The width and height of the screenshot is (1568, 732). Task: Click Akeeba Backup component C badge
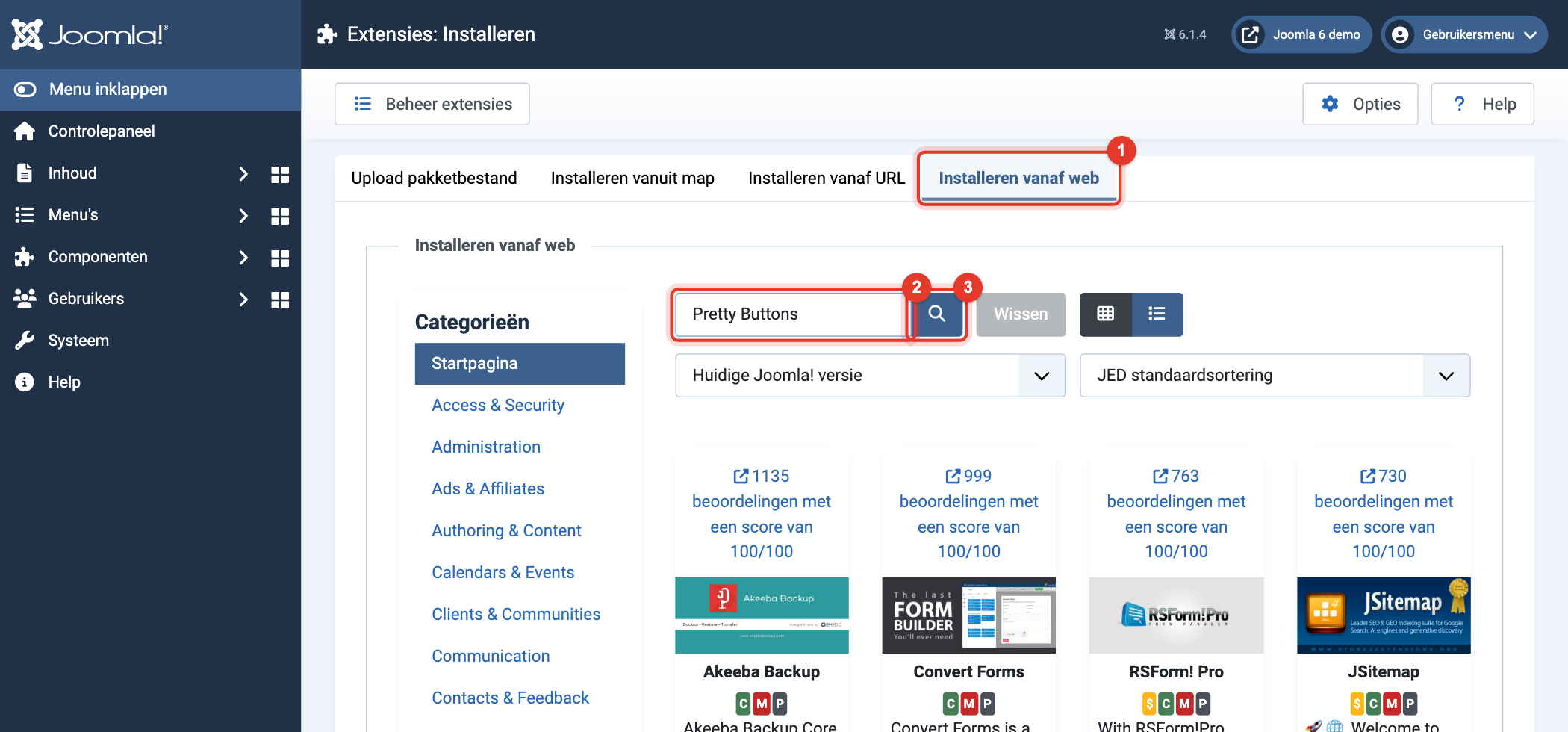pyautogui.click(x=744, y=704)
